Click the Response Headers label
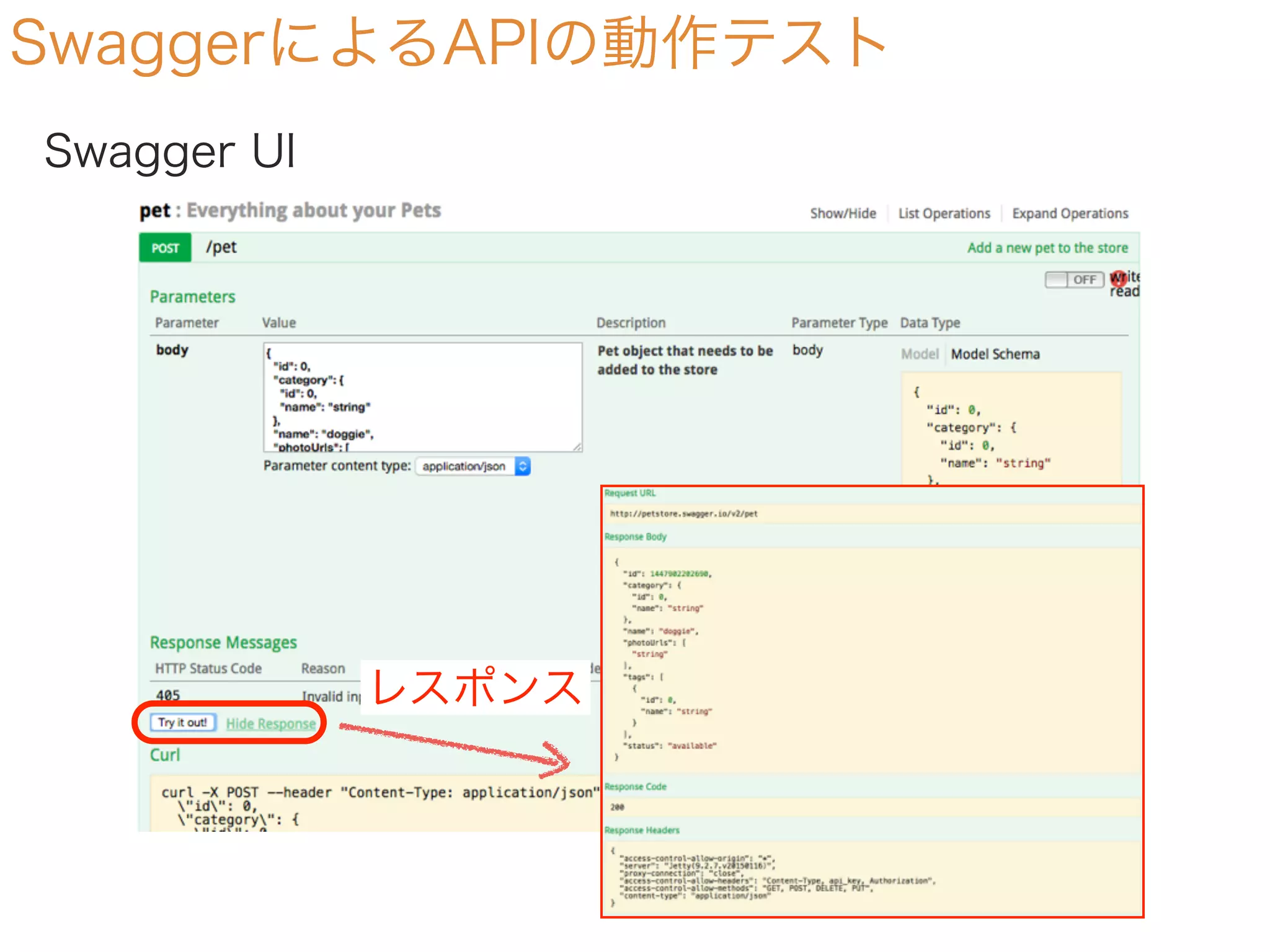Viewport: 1270px width, 952px height. [x=642, y=831]
